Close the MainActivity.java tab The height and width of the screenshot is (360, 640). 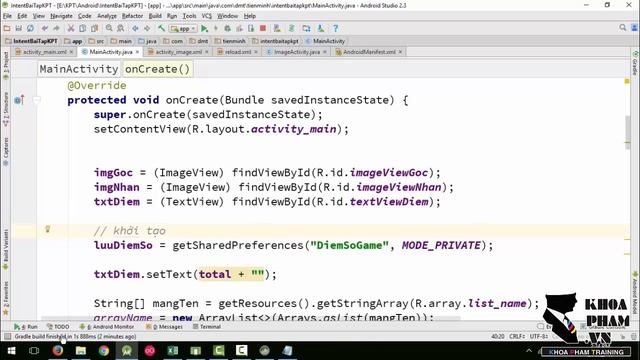(137, 52)
